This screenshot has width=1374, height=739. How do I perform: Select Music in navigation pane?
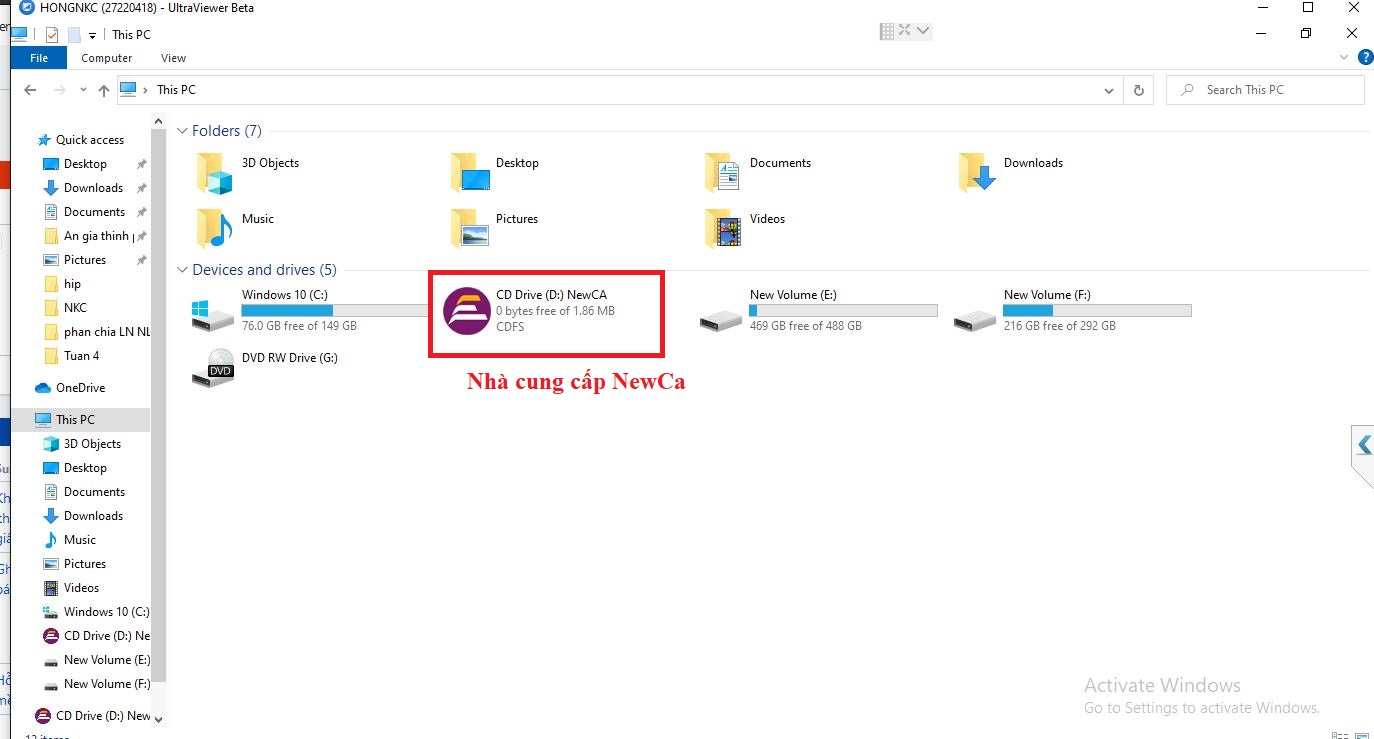click(x=80, y=540)
